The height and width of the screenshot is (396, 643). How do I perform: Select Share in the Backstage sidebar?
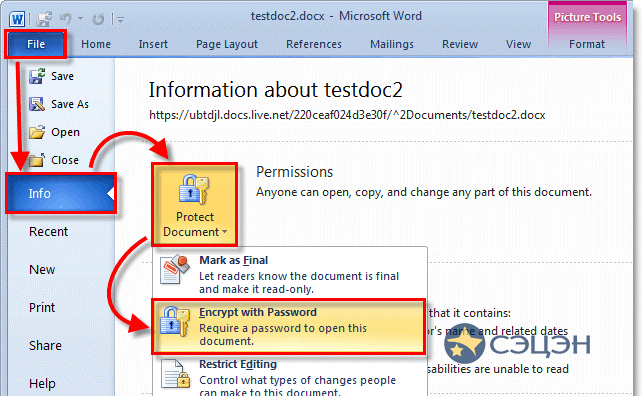(45, 346)
